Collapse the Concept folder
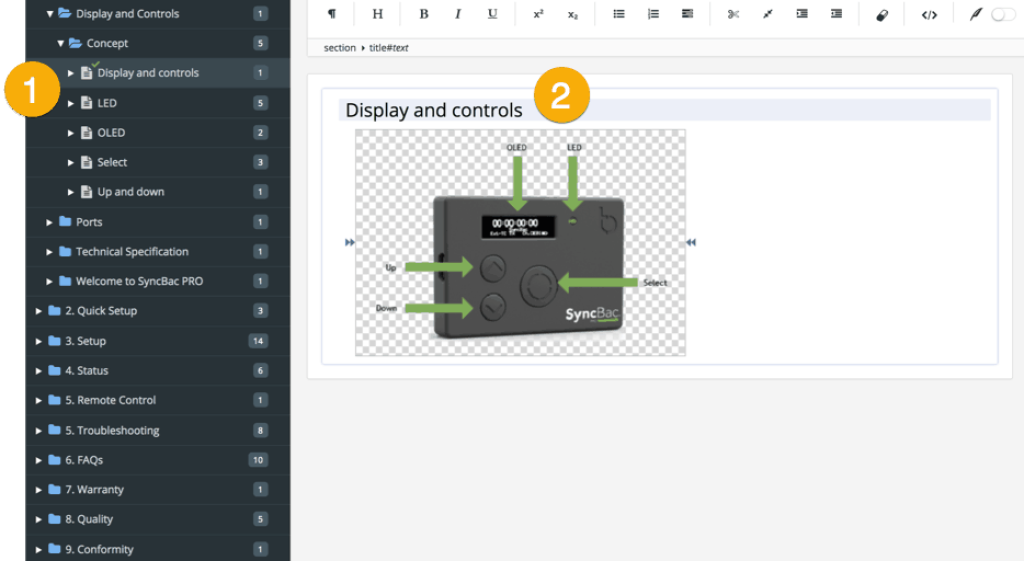Screen dimensions: 1024x561 point(61,44)
